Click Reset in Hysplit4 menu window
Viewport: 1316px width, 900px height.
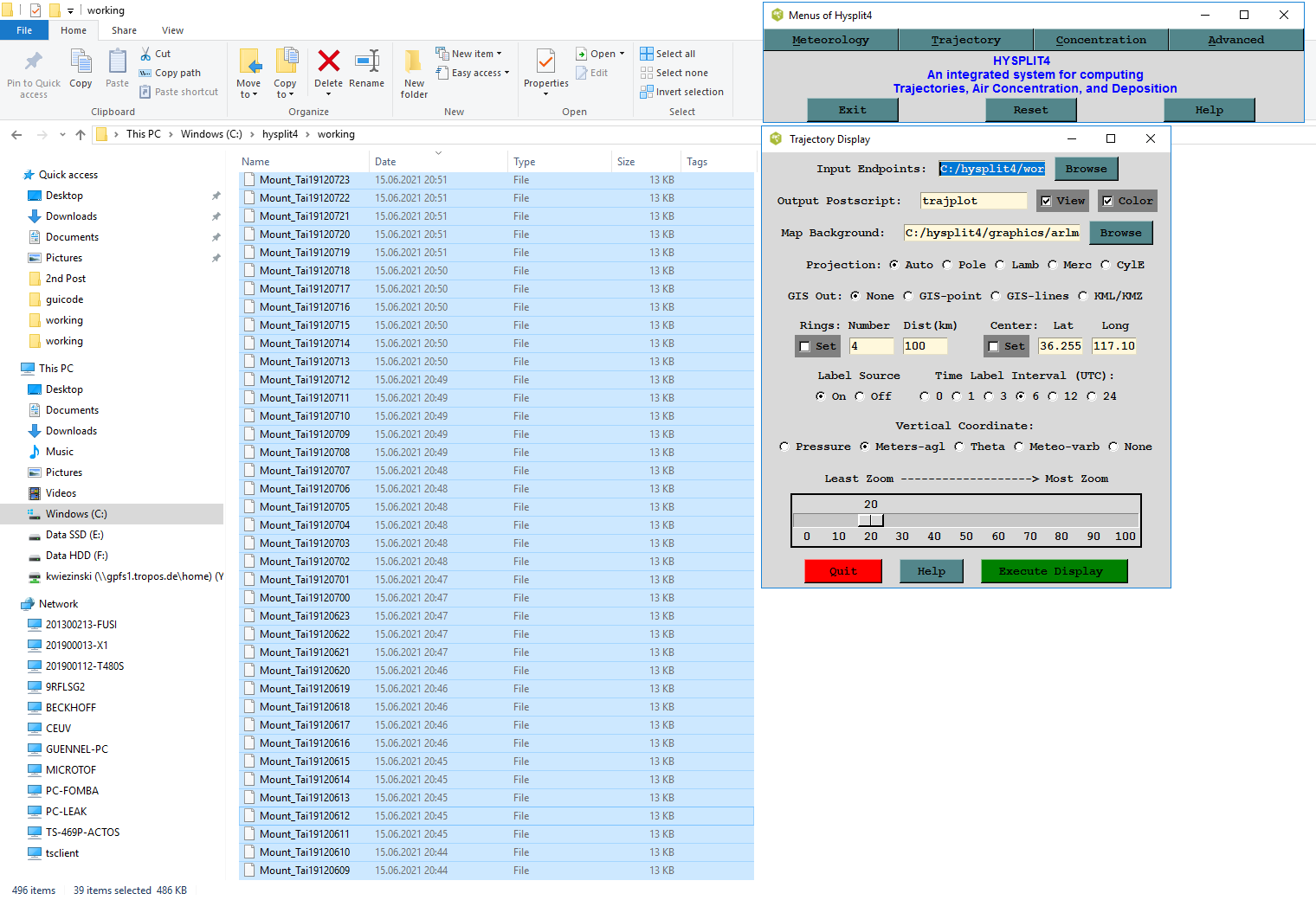(1030, 110)
